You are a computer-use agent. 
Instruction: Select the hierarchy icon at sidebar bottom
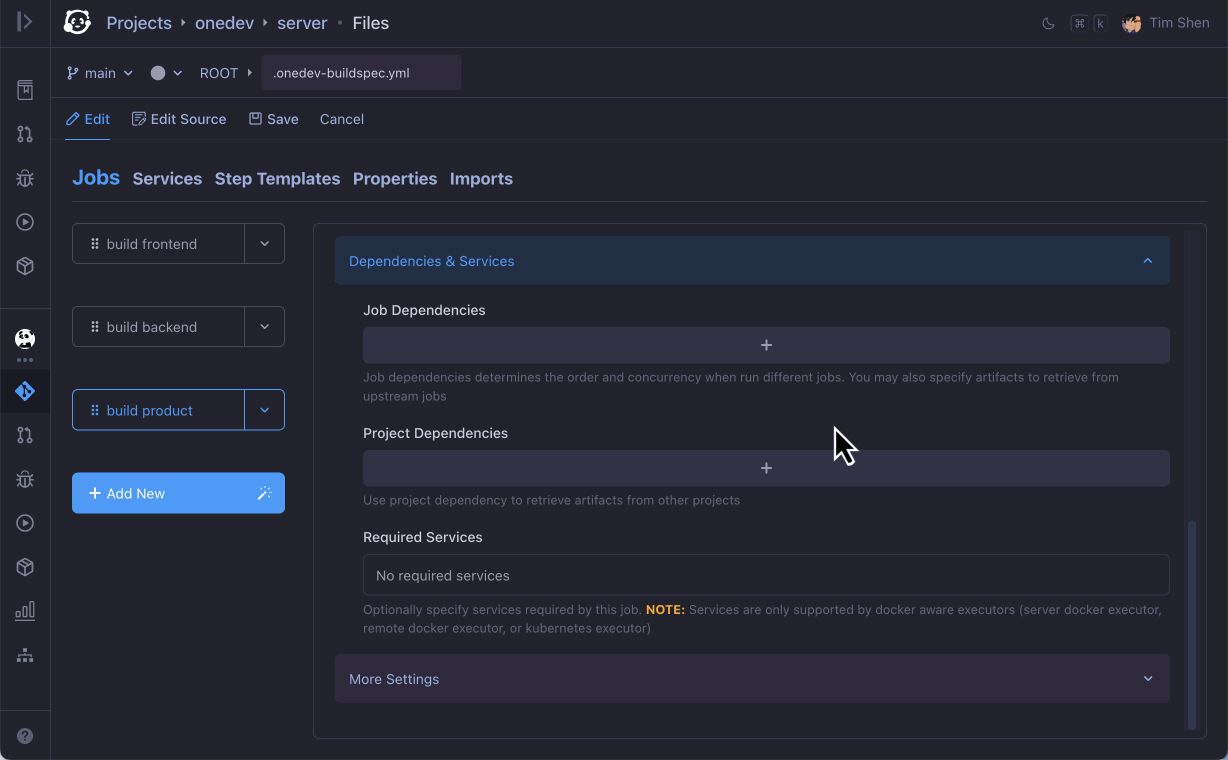(25, 655)
